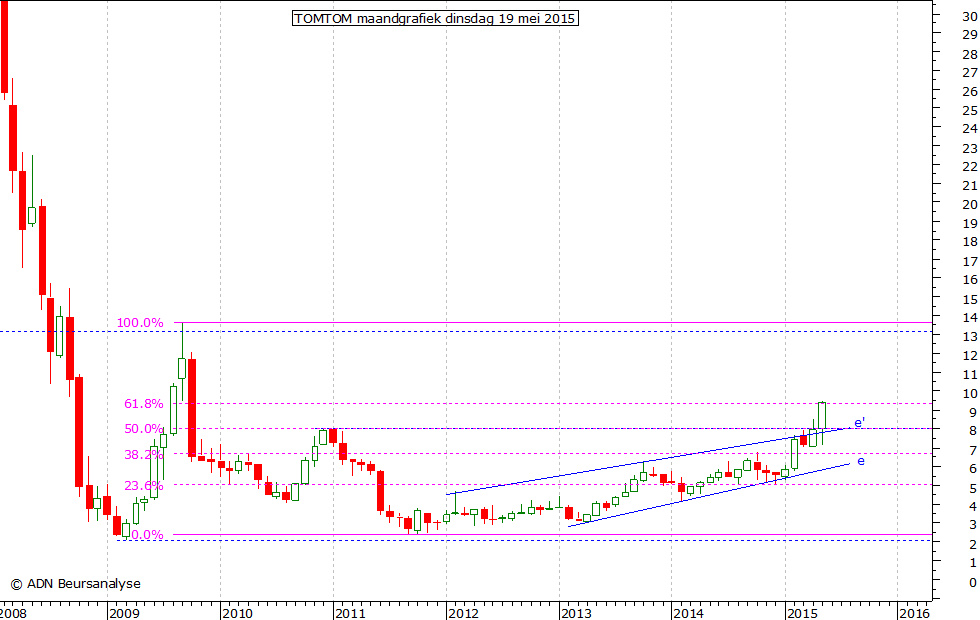
Task: Select the 100.0% Fibonacci level label
Action: coord(140,322)
